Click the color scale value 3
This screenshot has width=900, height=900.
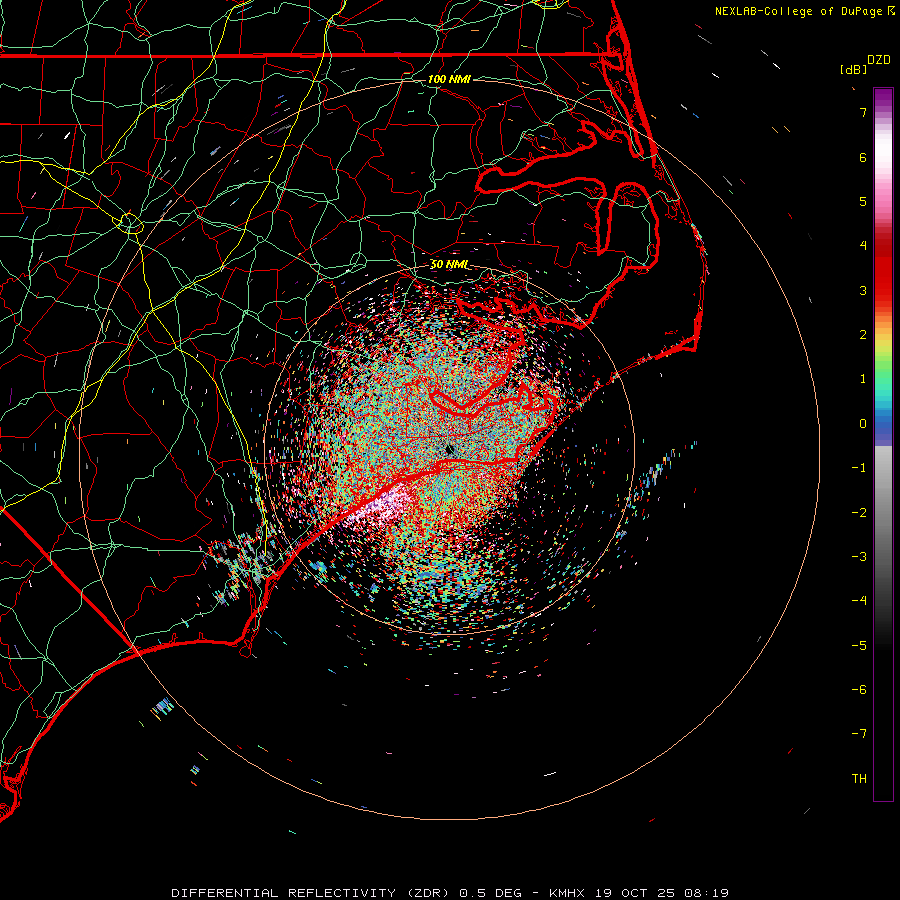tap(863, 290)
